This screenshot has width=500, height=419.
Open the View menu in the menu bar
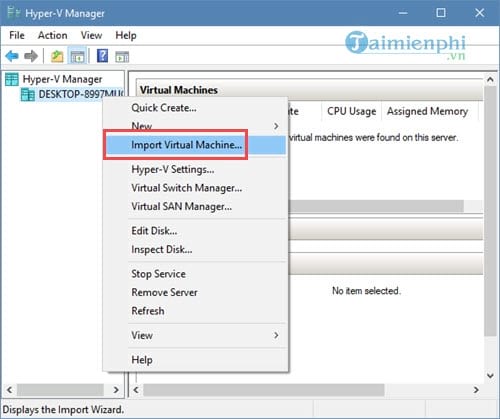point(91,35)
